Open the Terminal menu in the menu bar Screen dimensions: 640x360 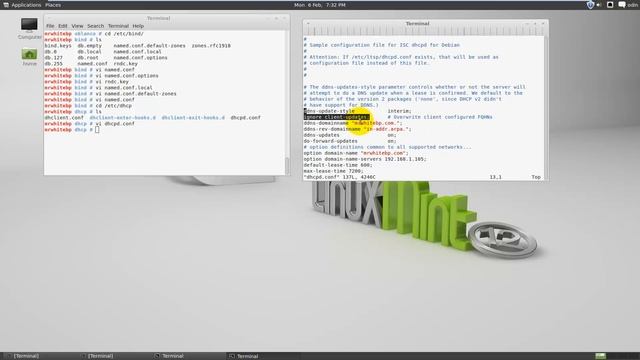point(118,26)
